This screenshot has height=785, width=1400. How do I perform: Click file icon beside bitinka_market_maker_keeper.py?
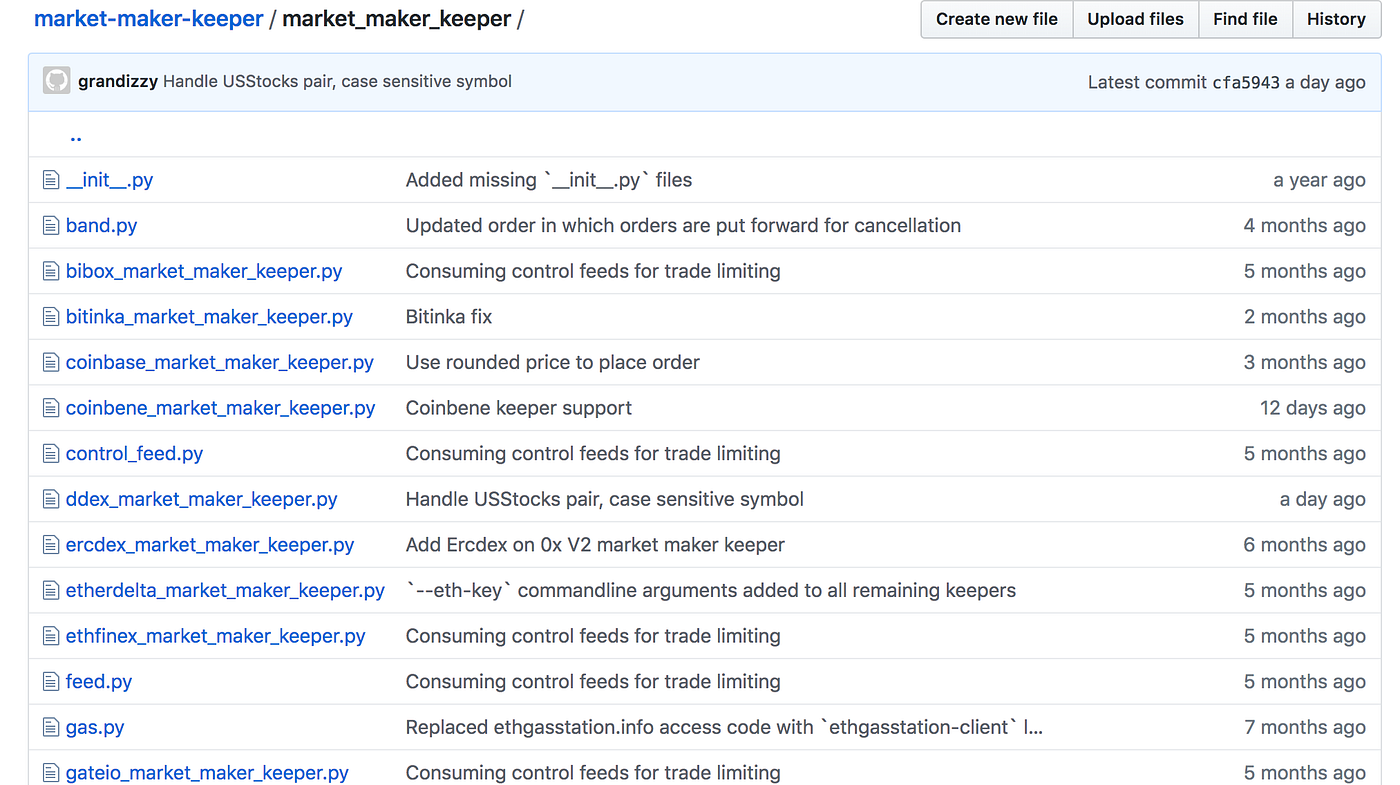[x=51, y=317]
